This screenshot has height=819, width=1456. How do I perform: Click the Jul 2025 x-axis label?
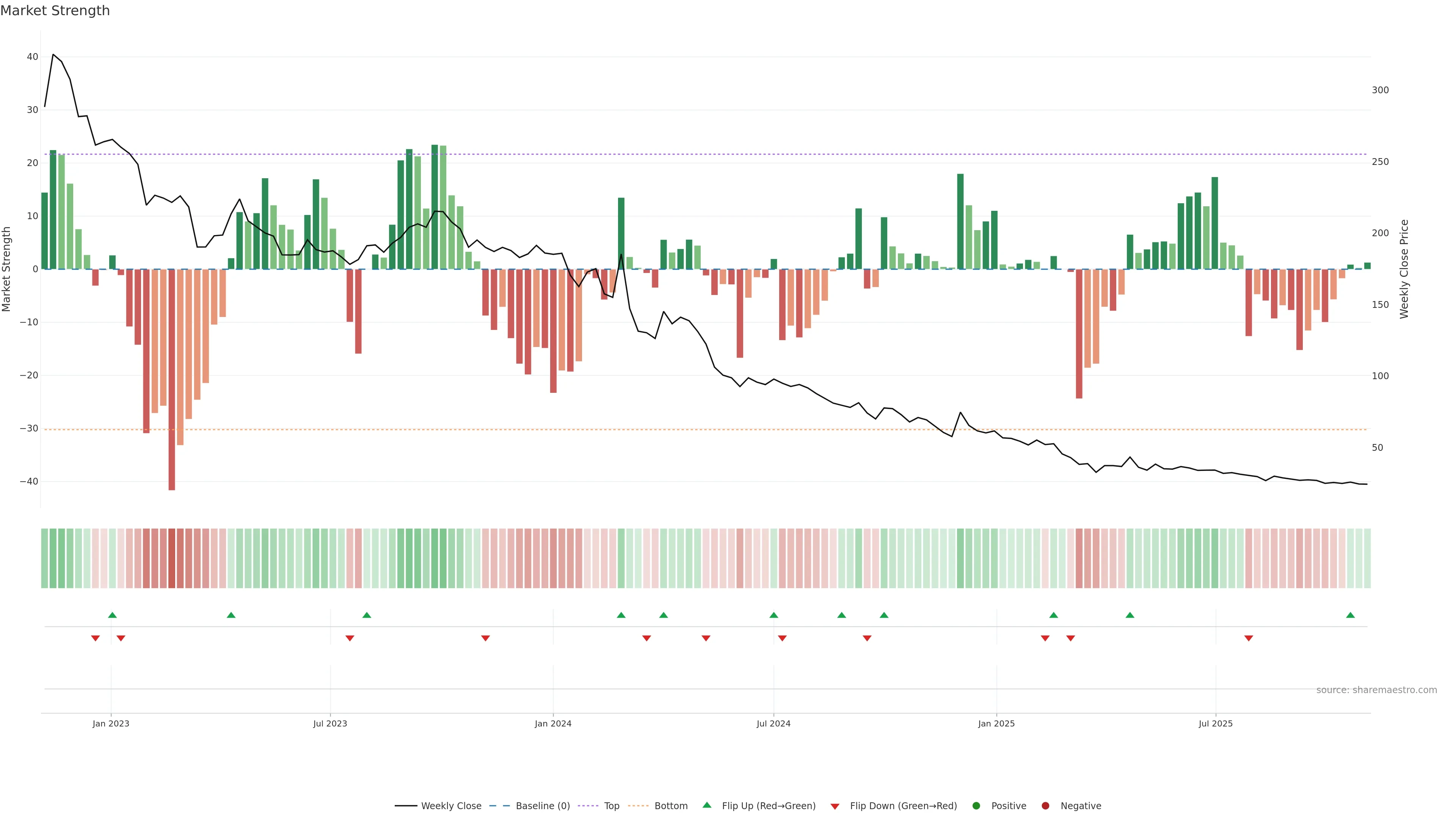1215,723
